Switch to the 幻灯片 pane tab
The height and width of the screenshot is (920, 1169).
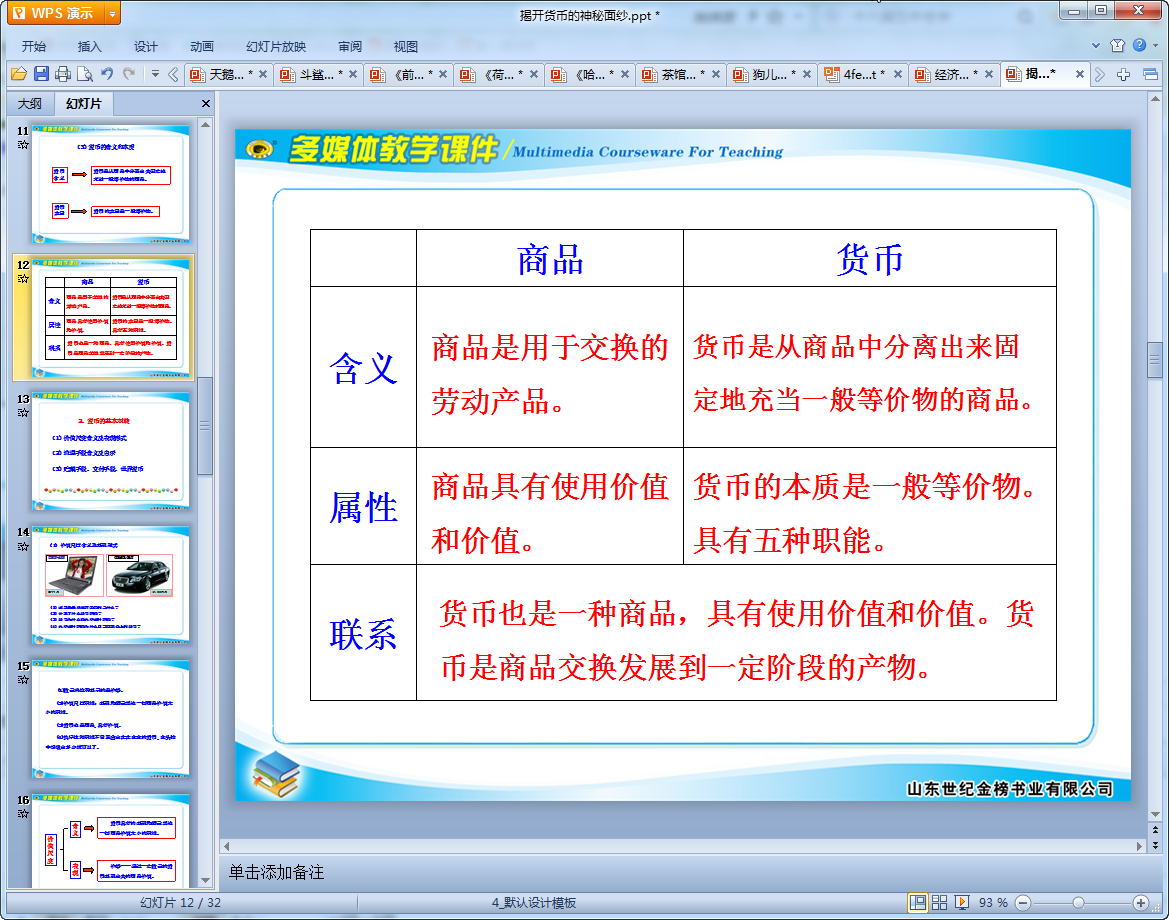point(84,104)
